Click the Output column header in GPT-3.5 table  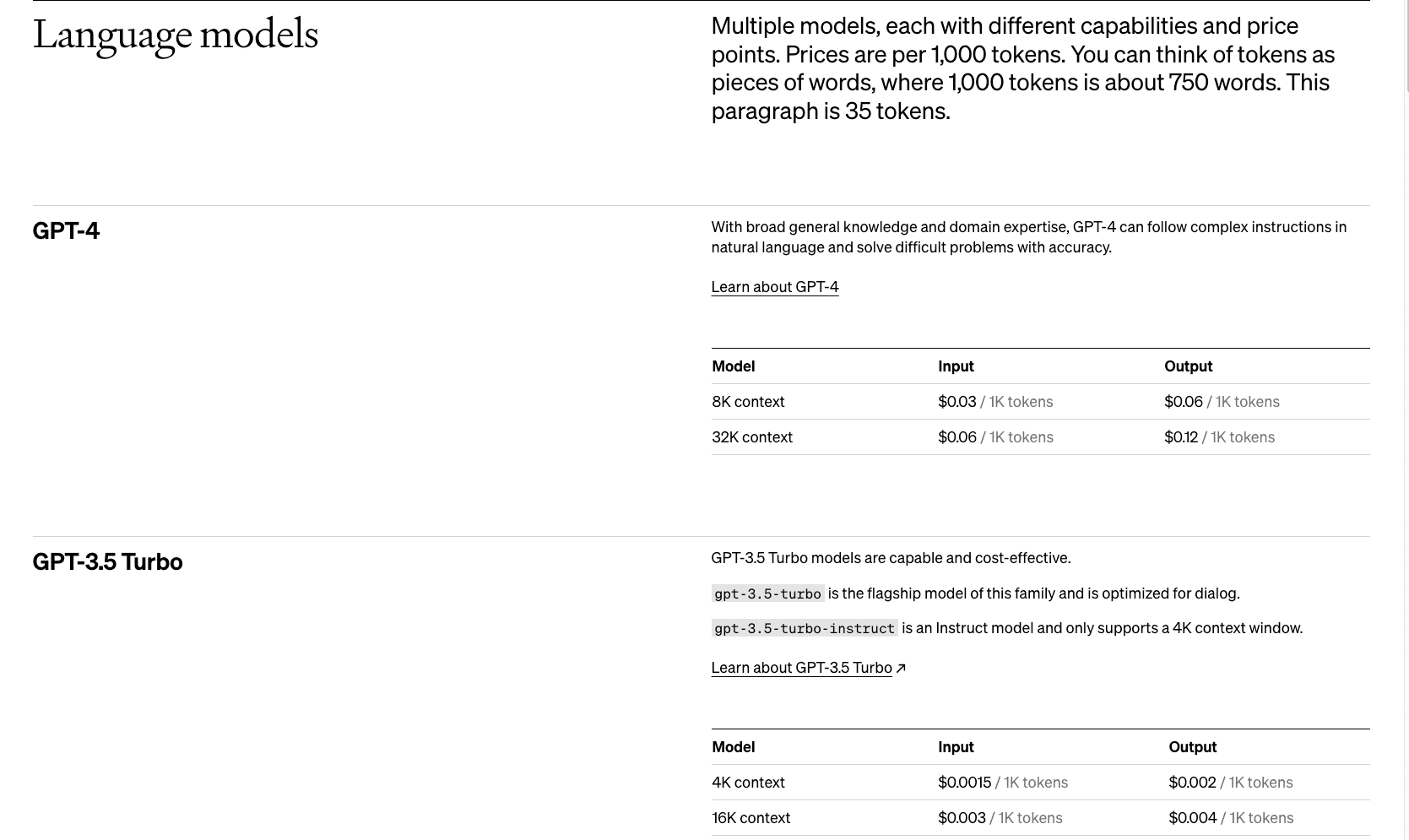pos(1192,747)
